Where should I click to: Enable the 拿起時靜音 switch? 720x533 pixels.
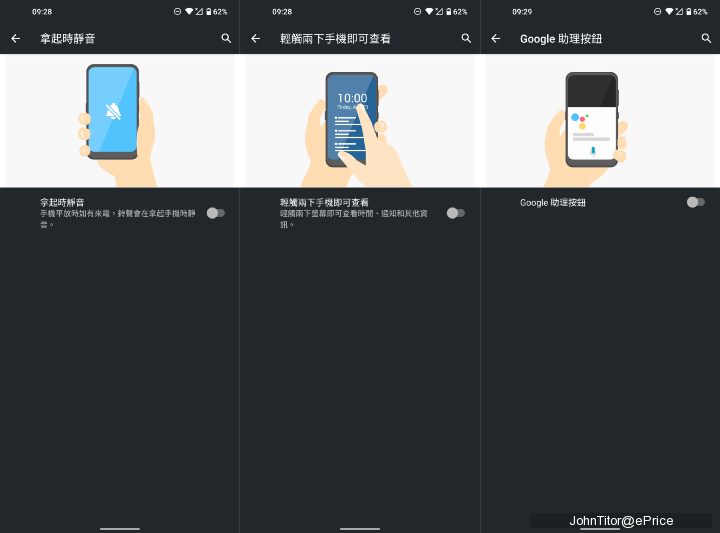tap(216, 213)
